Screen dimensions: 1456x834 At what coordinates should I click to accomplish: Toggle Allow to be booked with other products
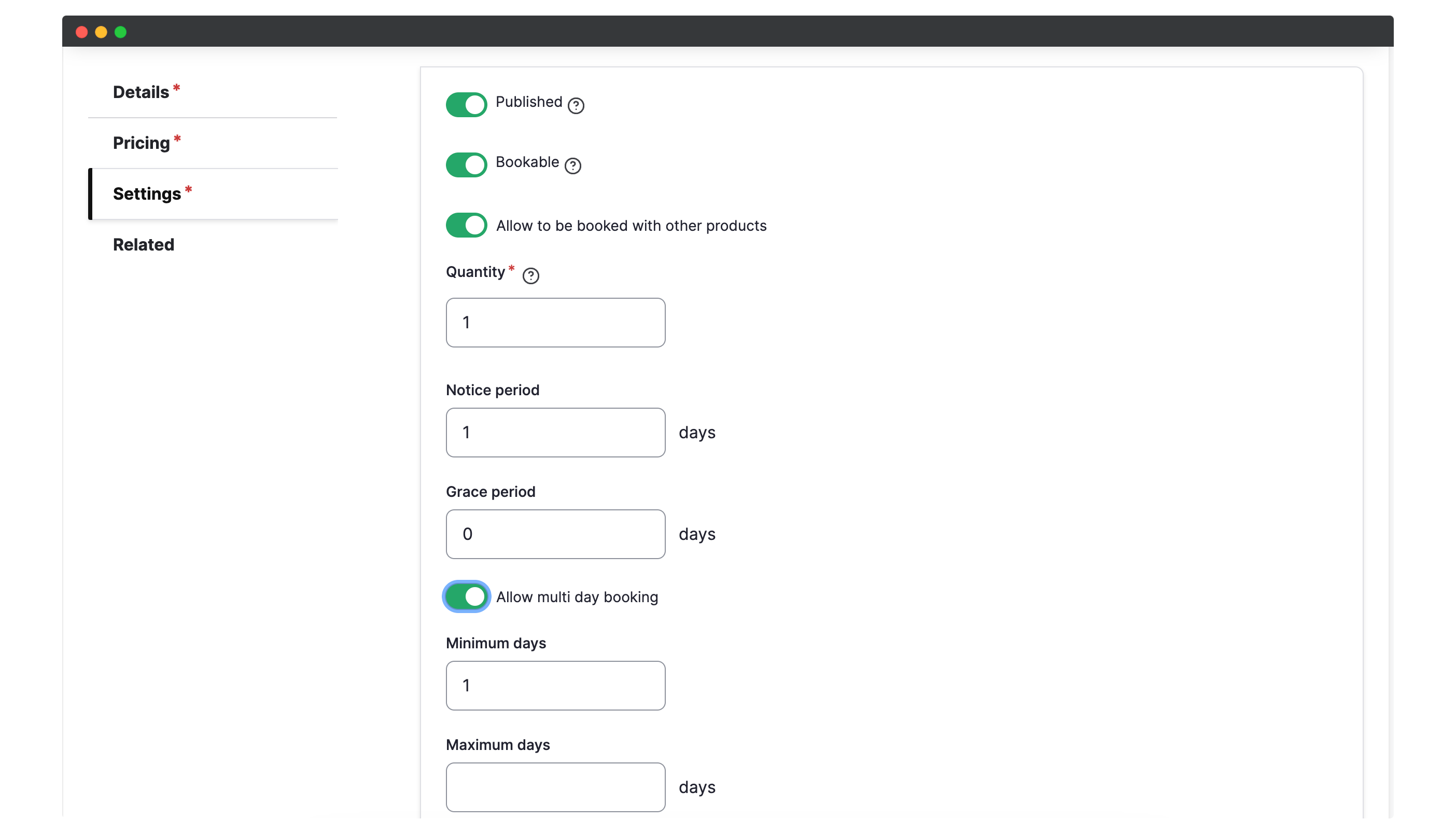(466, 225)
